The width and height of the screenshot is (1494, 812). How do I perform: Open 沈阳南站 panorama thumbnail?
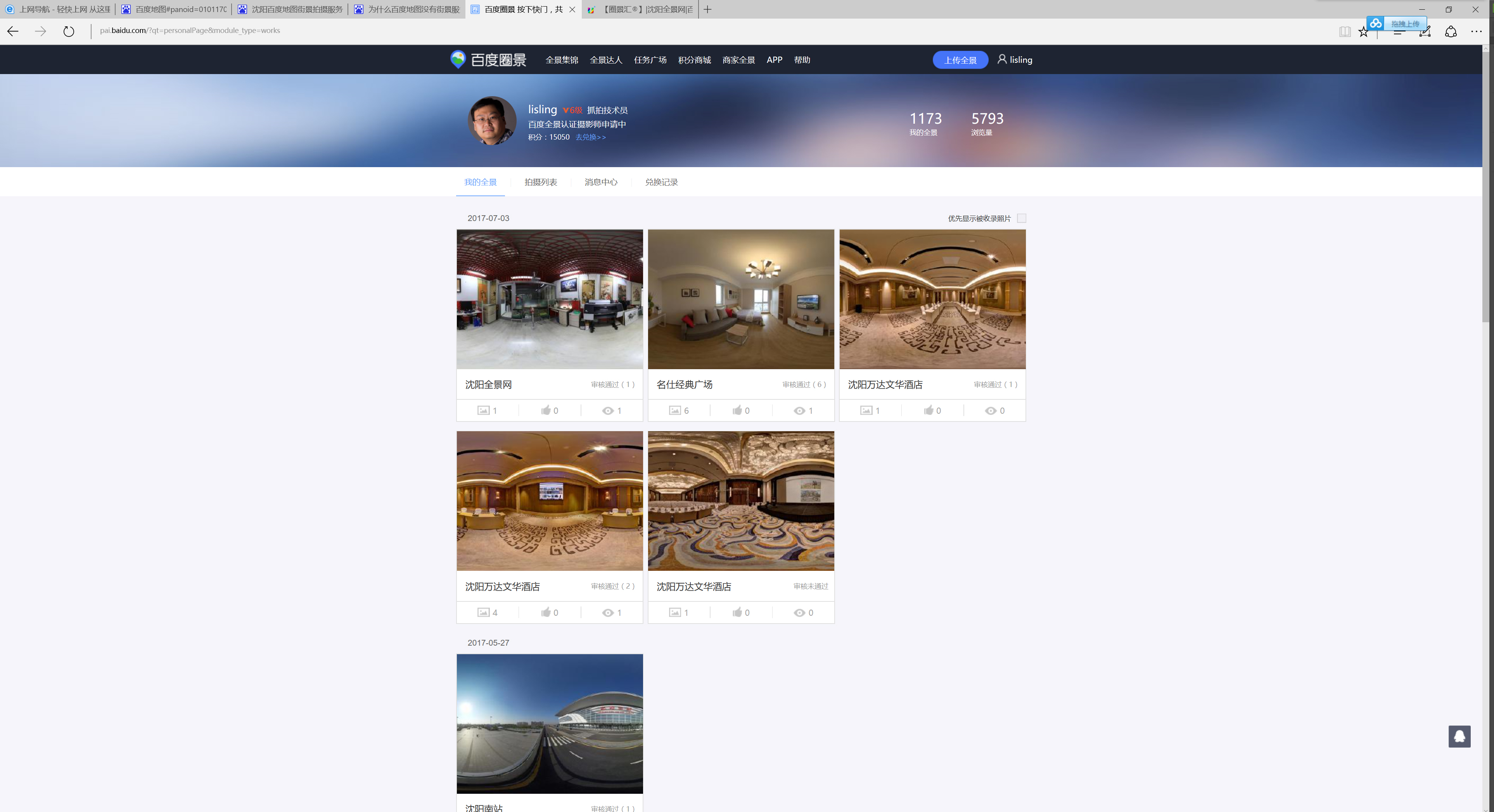tap(550, 724)
